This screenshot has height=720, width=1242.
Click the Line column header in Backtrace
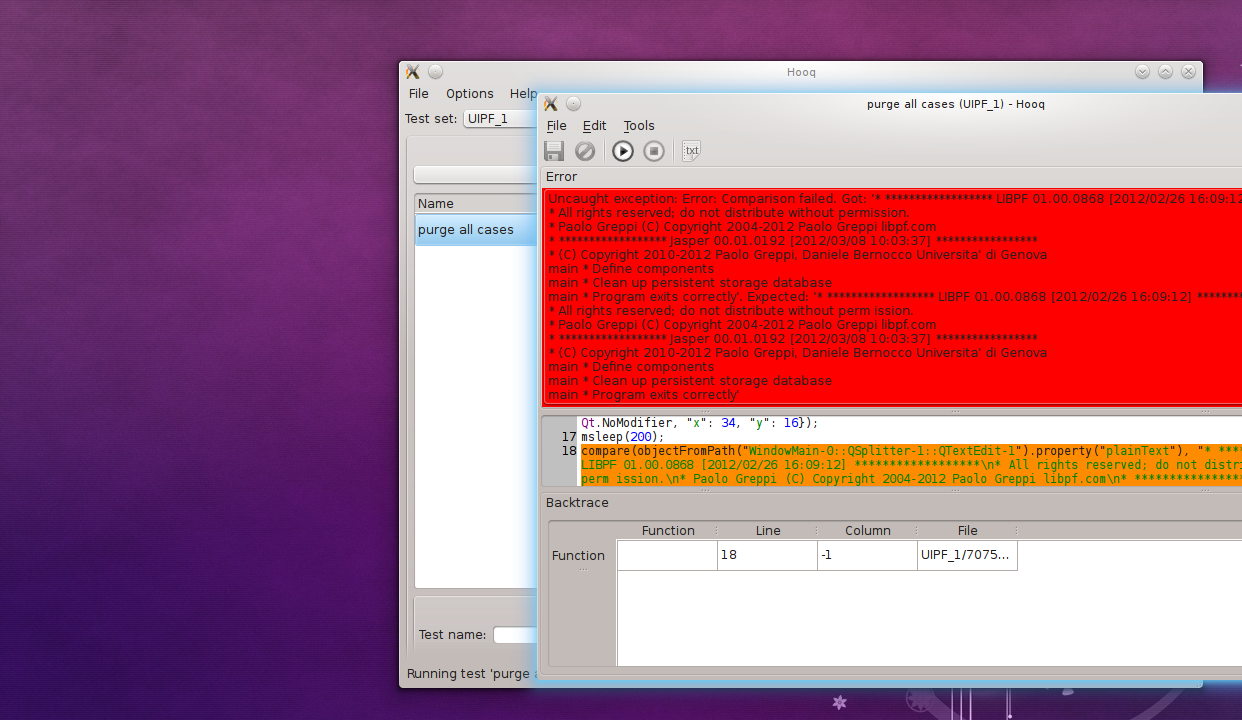pos(767,531)
